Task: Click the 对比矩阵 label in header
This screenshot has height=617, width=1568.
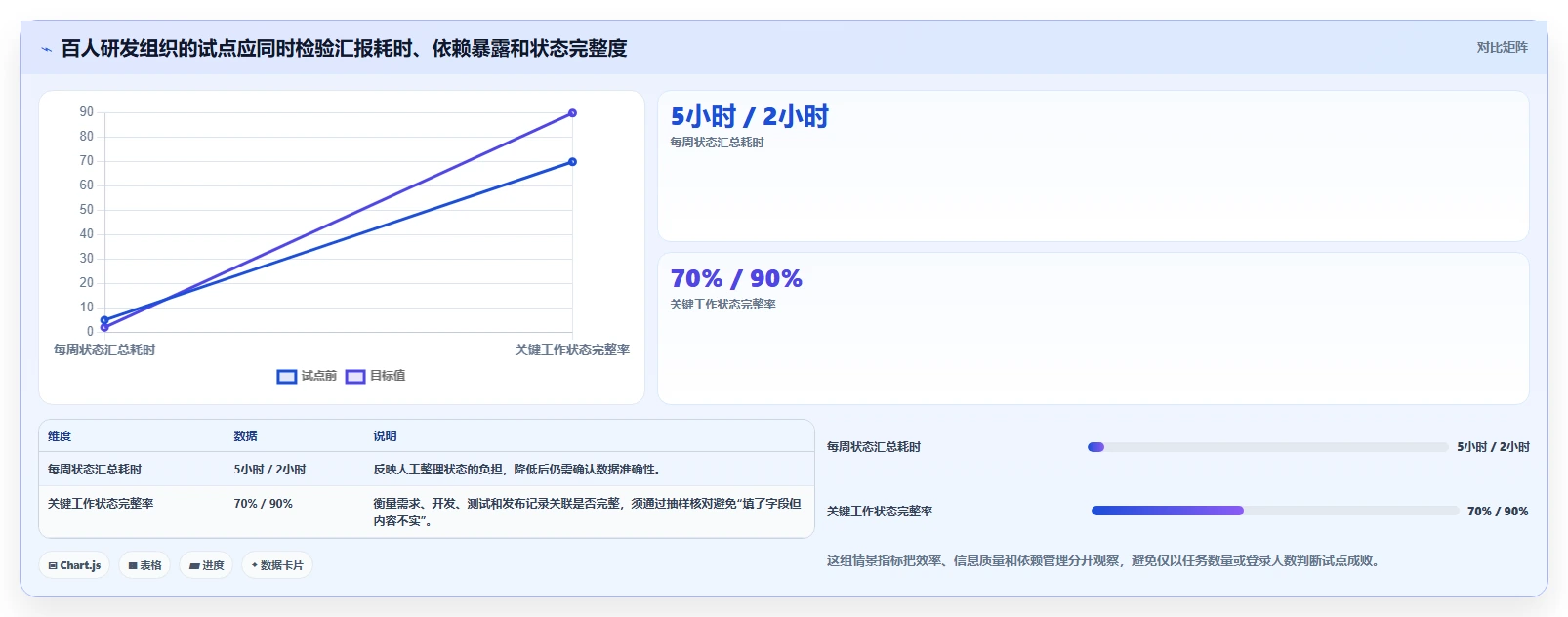Action: point(1502,47)
